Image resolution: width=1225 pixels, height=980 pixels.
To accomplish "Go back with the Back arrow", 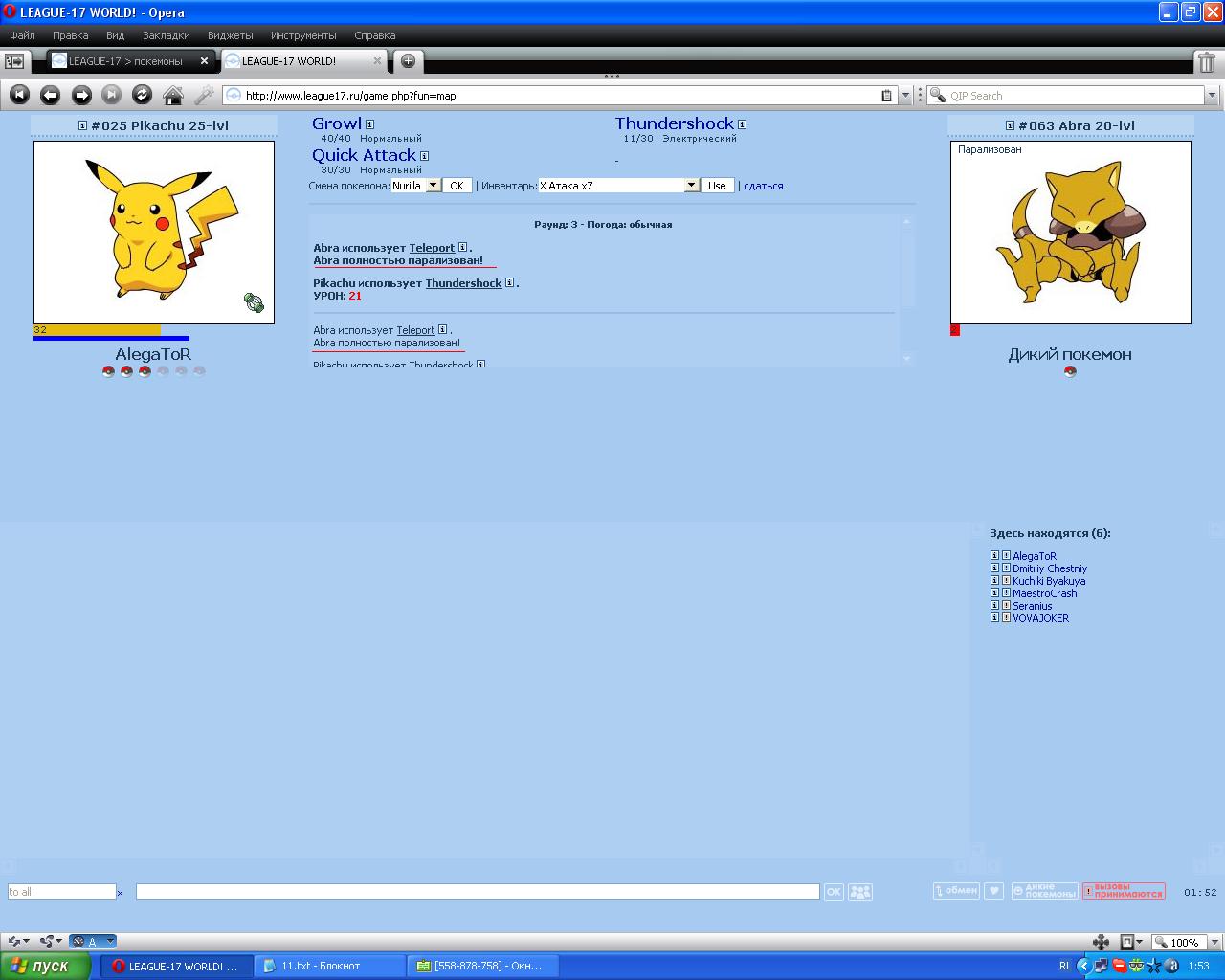I will tap(51, 95).
